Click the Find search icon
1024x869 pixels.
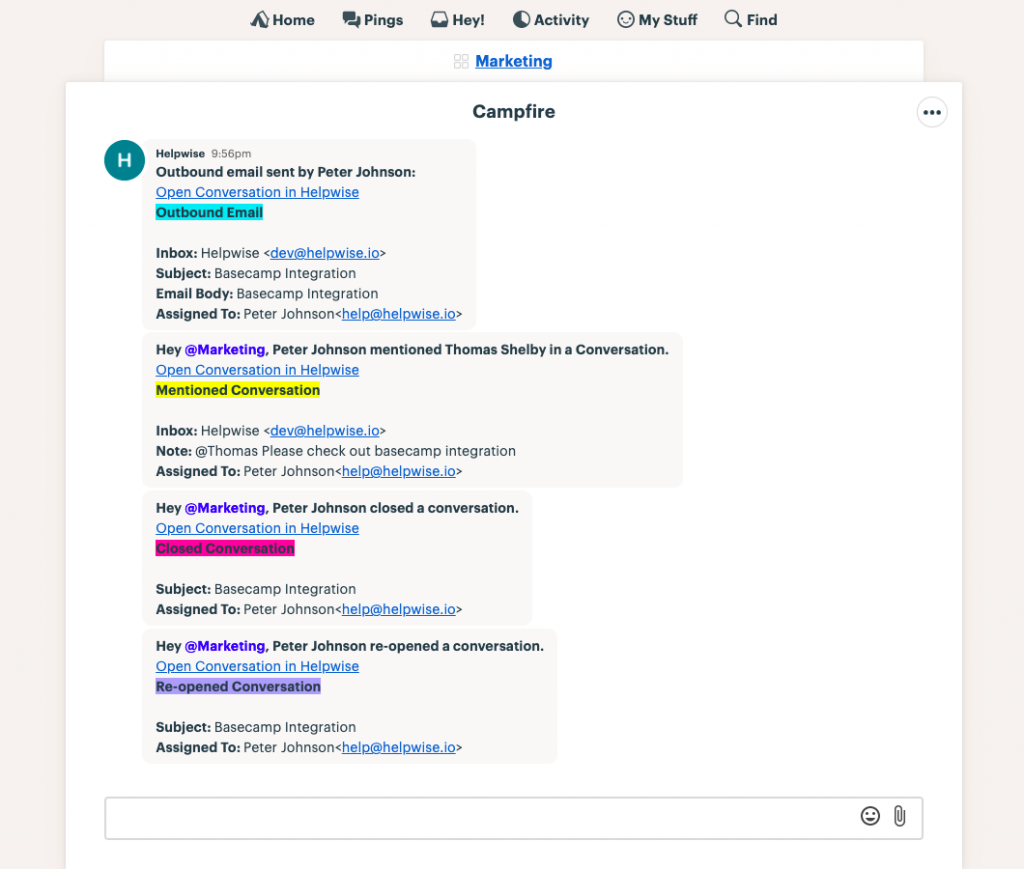pyautogui.click(x=733, y=20)
